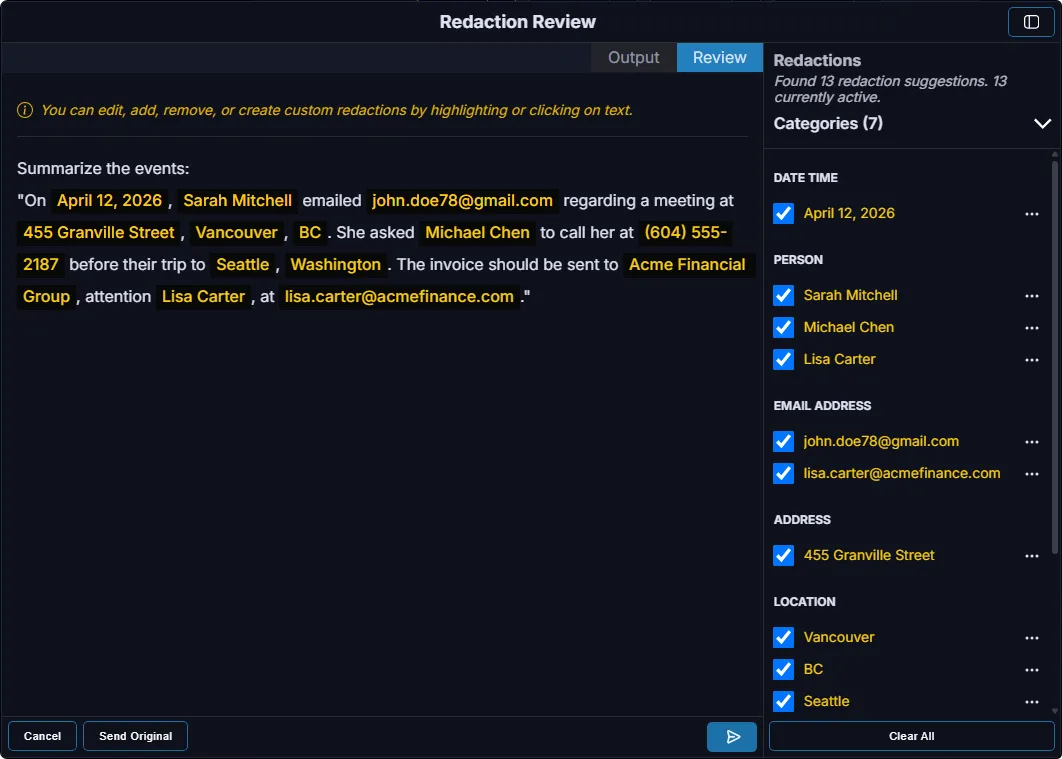Uncheck the Michael Chen redaction
Viewport: 1062px width, 759px height.
784,327
